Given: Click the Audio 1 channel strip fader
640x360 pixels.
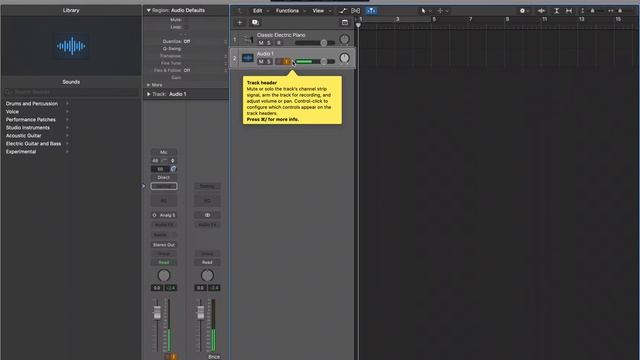Looking at the screenshot, I should point(157,313).
